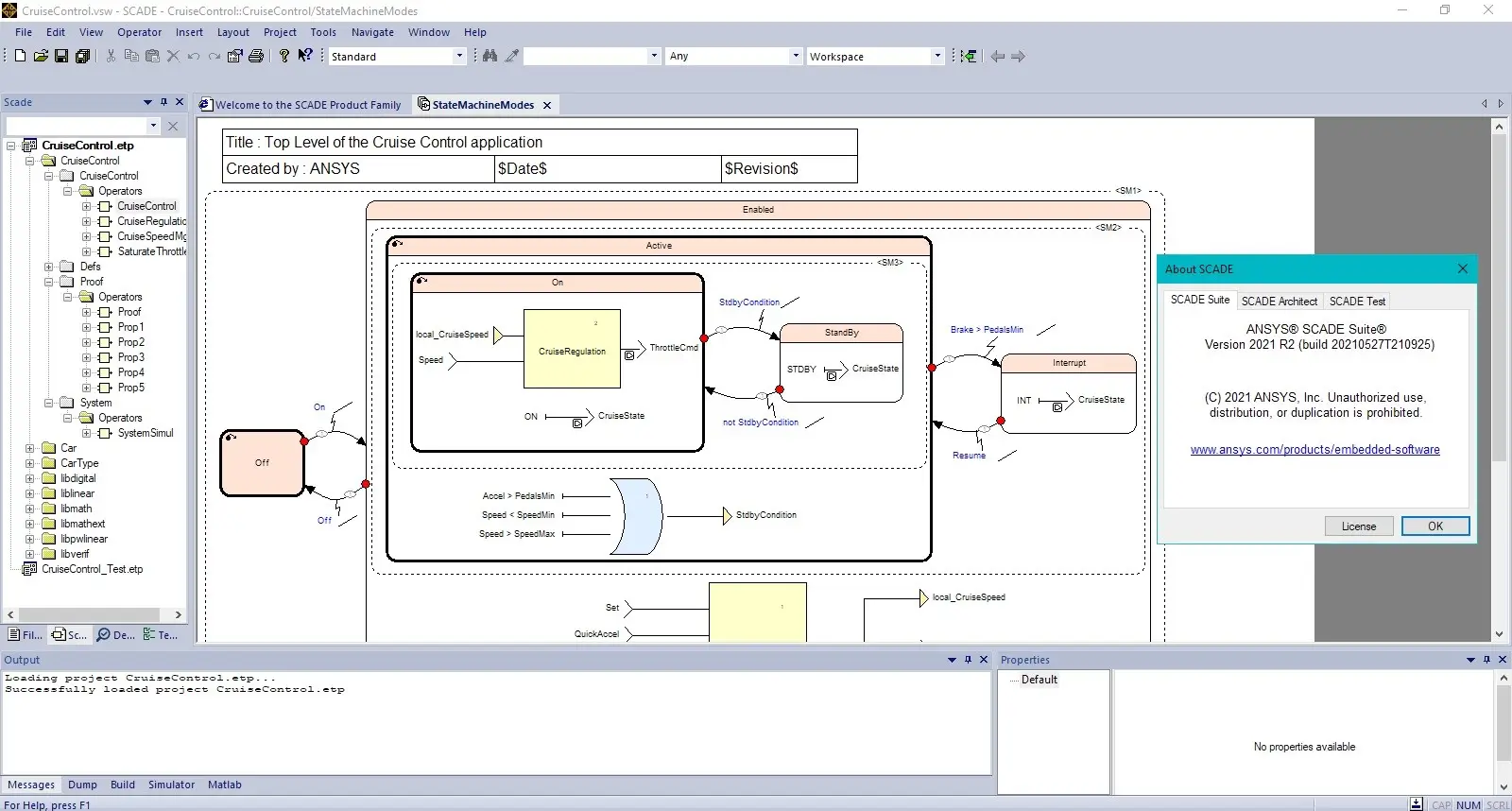Viewport: 1512px width, 811px height.
Task: Click the License button
Action: click(1359, 526)
